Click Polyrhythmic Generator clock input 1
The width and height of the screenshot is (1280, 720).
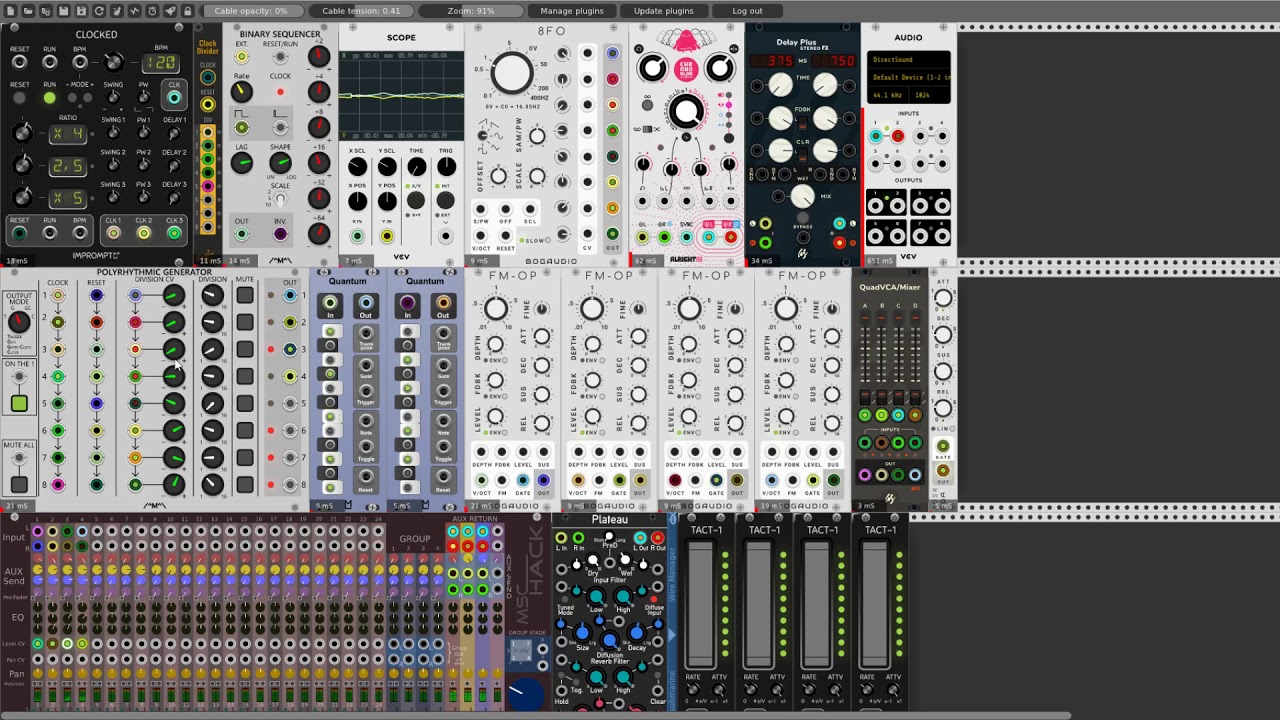58,296
